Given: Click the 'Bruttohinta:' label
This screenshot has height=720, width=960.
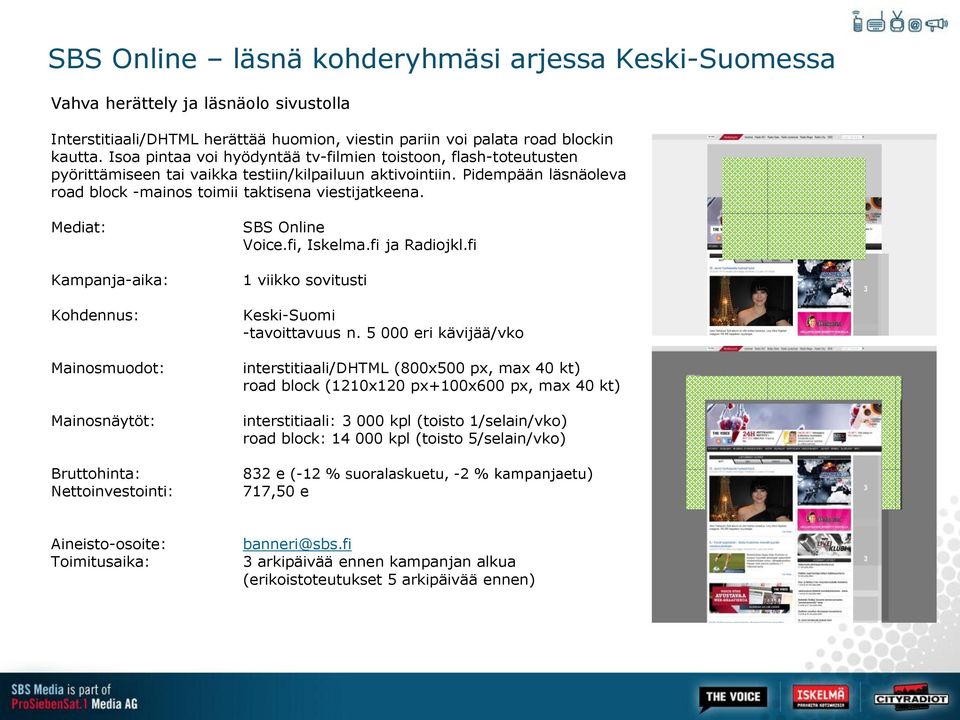Looking at the screenshot, I should coord(96,474).
